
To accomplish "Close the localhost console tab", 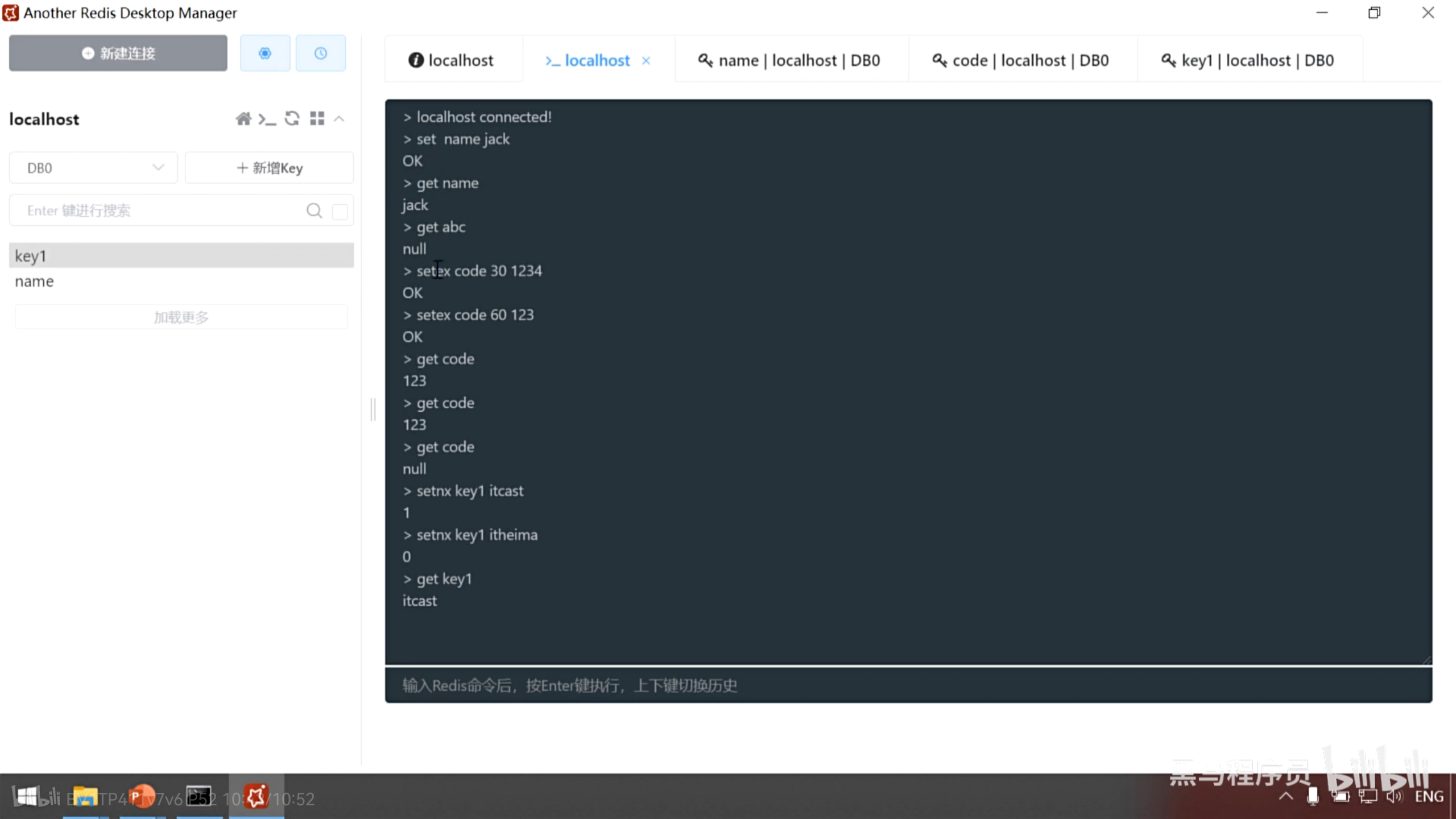I will point(646,60).
